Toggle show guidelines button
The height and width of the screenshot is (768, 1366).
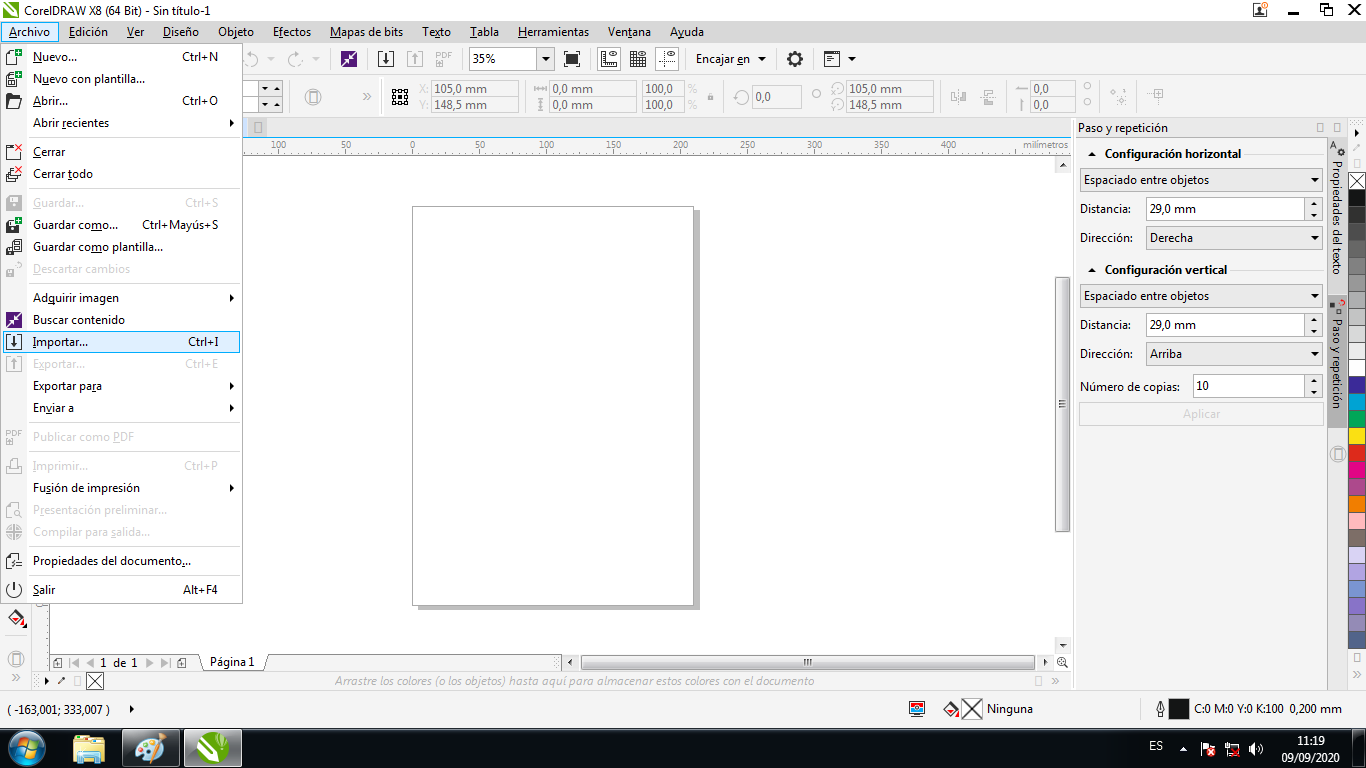point(667,59)
